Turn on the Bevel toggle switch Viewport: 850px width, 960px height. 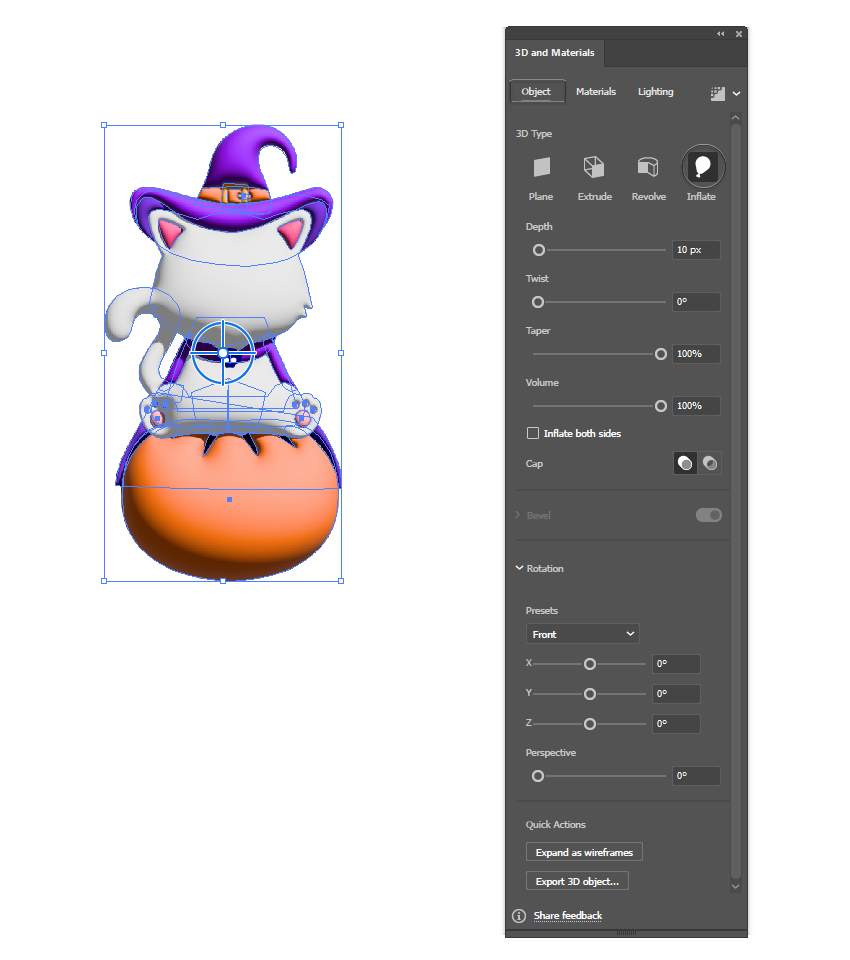click(708, 515)
